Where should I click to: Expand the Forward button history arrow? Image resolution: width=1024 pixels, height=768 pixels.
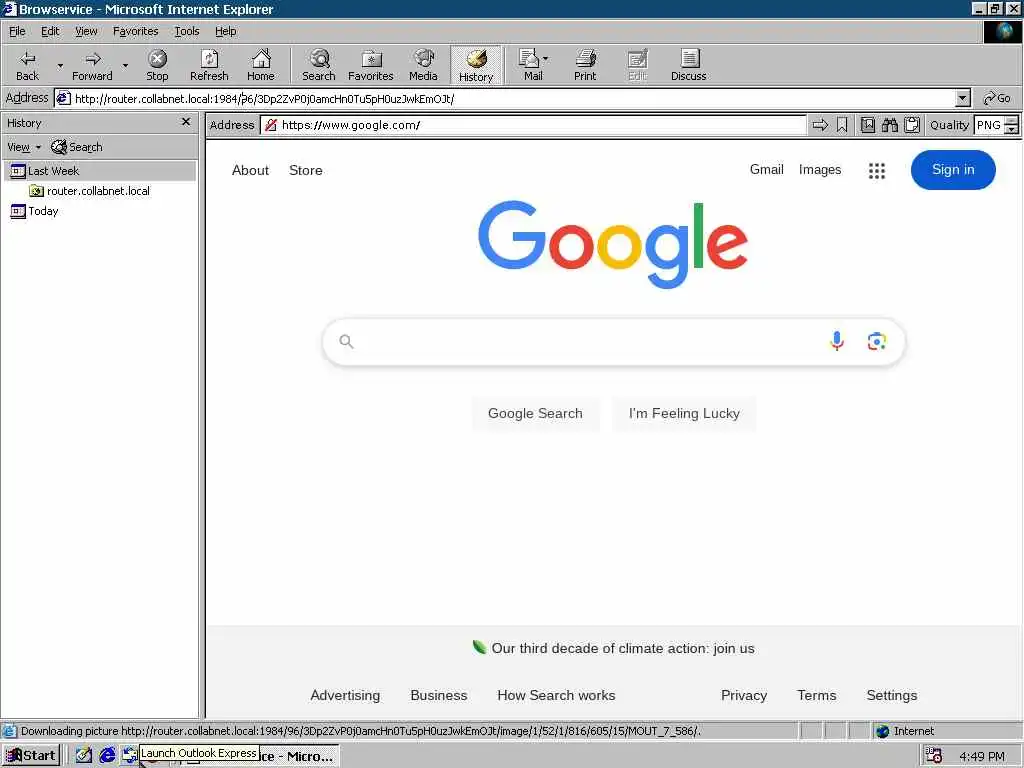click(x=125, y=65)
